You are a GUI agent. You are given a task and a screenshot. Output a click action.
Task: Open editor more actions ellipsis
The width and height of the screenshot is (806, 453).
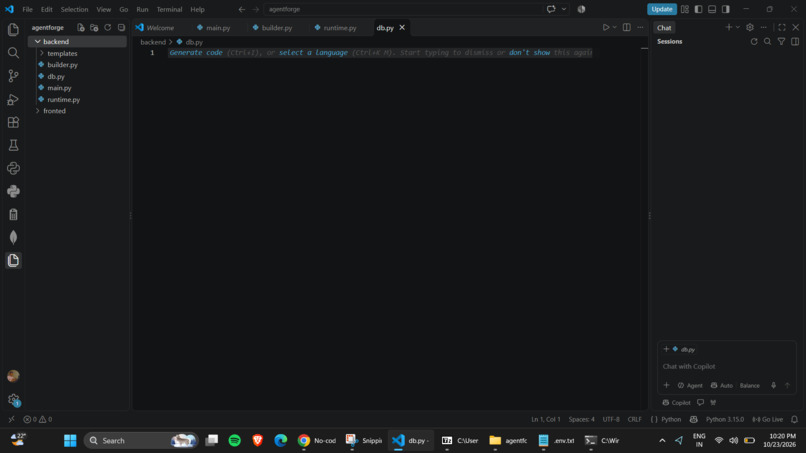[640, 28]
